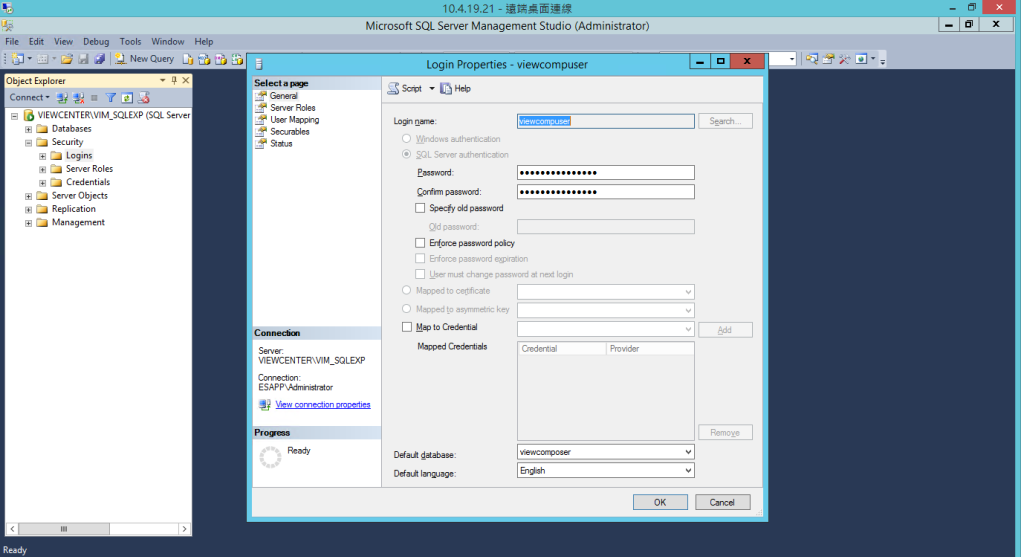The width and height of the screenshot is (1021, 557).
Task: Select Mapped to certificate radio button
Action: (406, 291)
